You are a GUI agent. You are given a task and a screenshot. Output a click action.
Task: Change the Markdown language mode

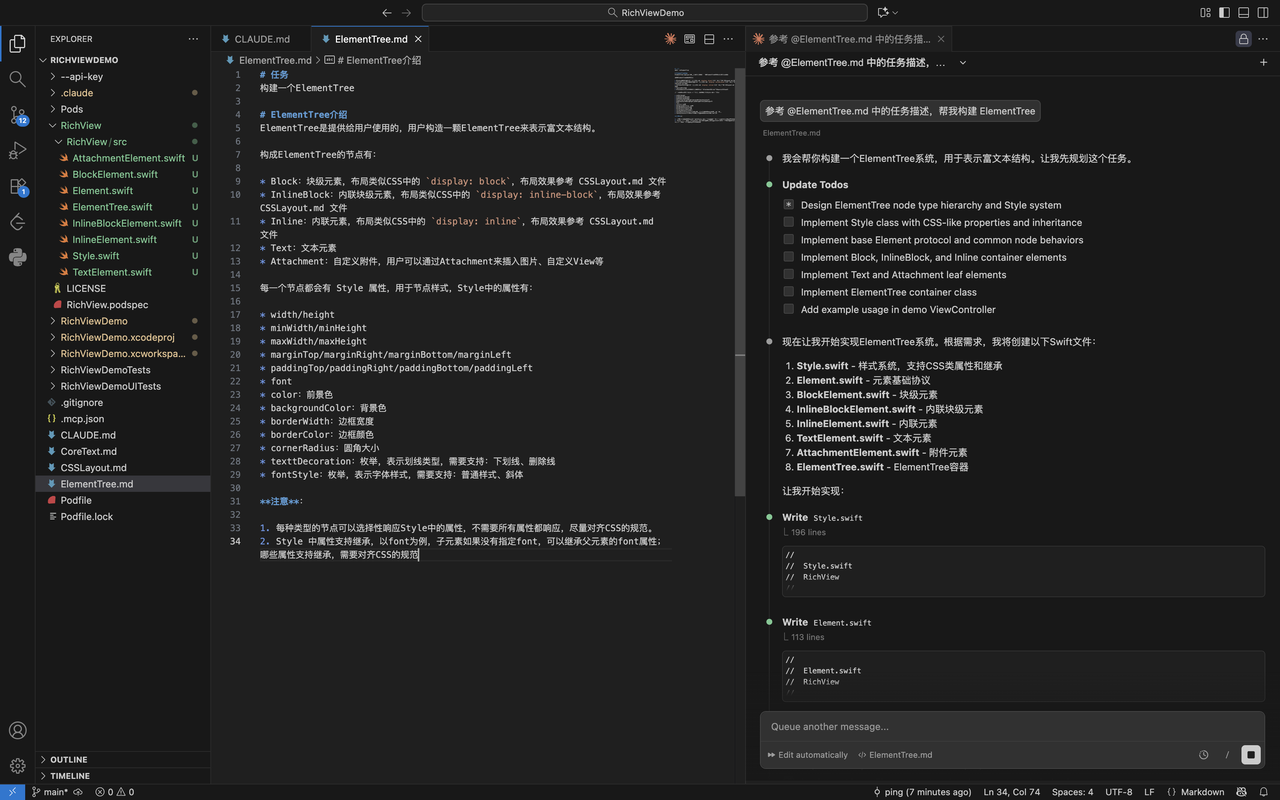tap(1202, 792)
